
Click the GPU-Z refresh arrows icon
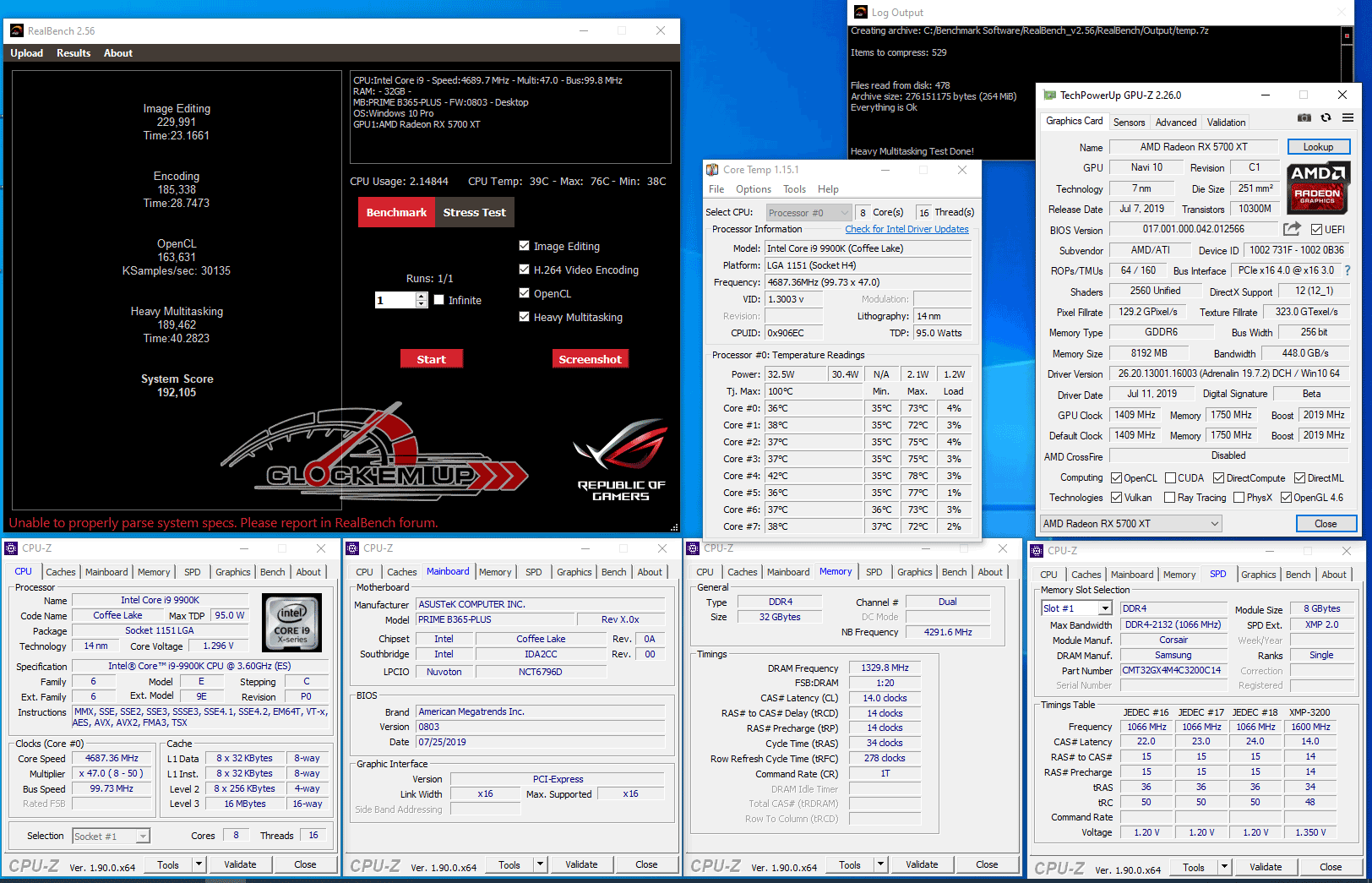1326,118
